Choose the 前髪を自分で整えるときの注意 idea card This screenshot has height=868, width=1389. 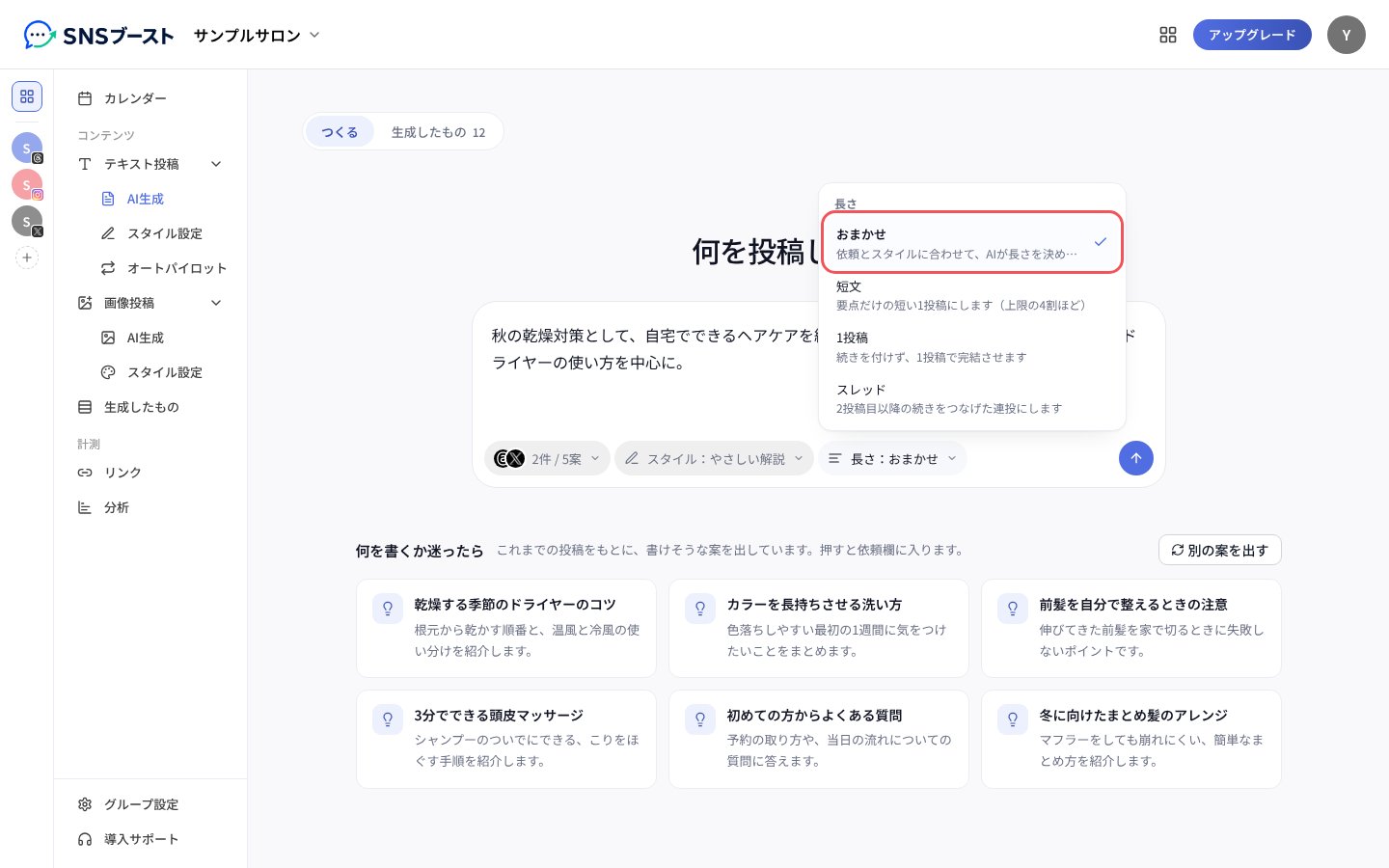coord(1131,628)
